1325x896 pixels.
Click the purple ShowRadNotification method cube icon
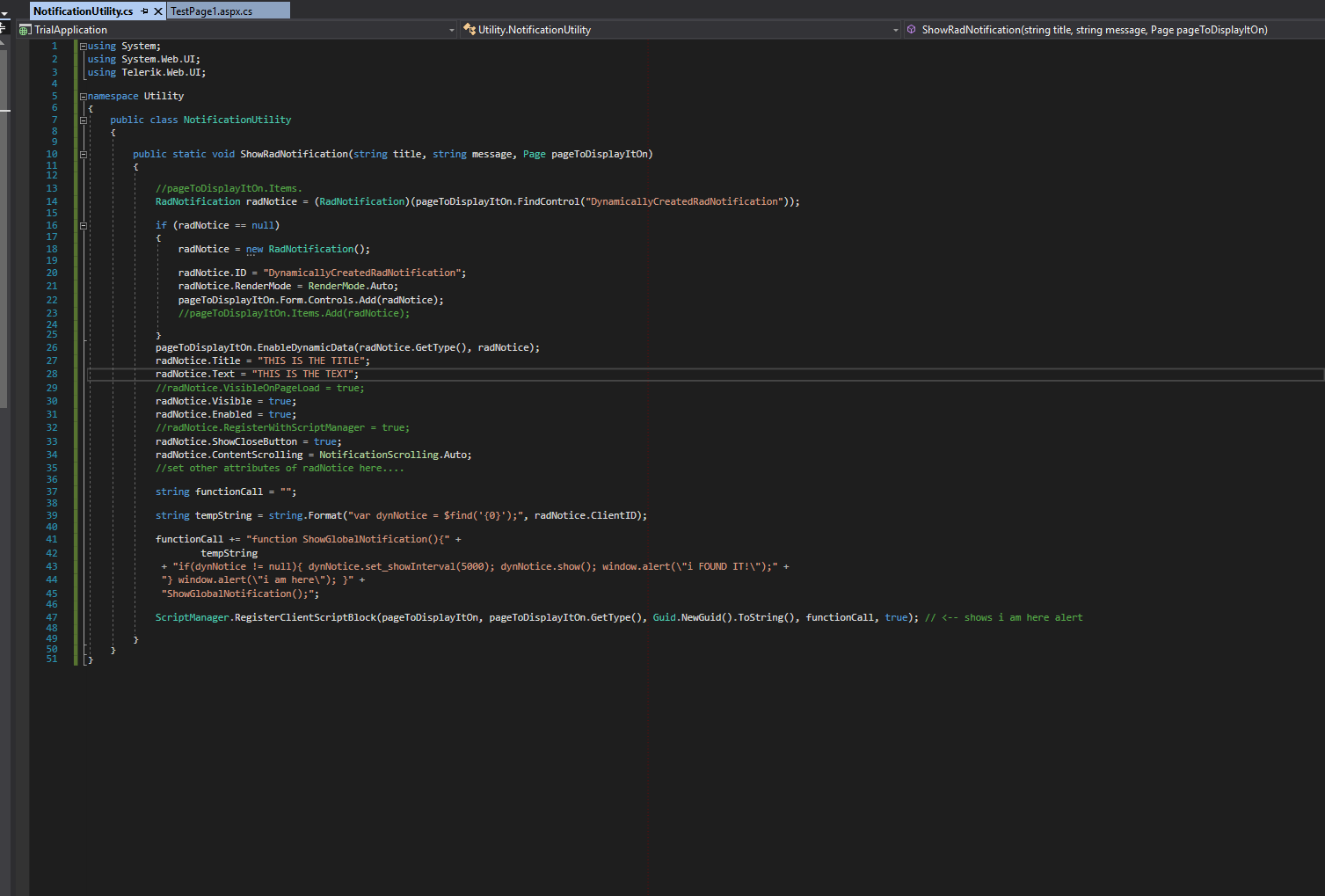(912, 30)
